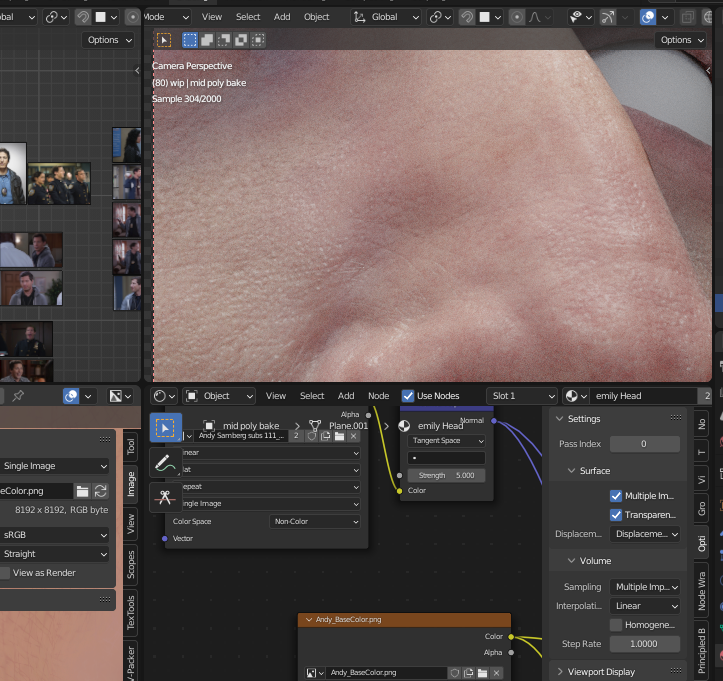
Task: Choose the set new selection mode icon
Action: [190, 40]
